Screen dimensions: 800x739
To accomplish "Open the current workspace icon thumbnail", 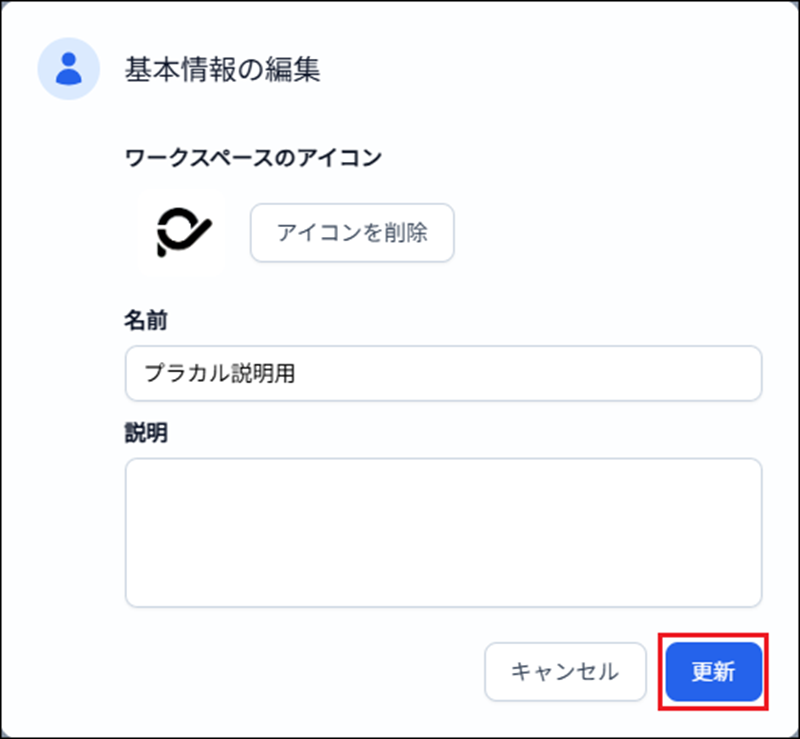I will pyautogui.click(x=184, y=233).
